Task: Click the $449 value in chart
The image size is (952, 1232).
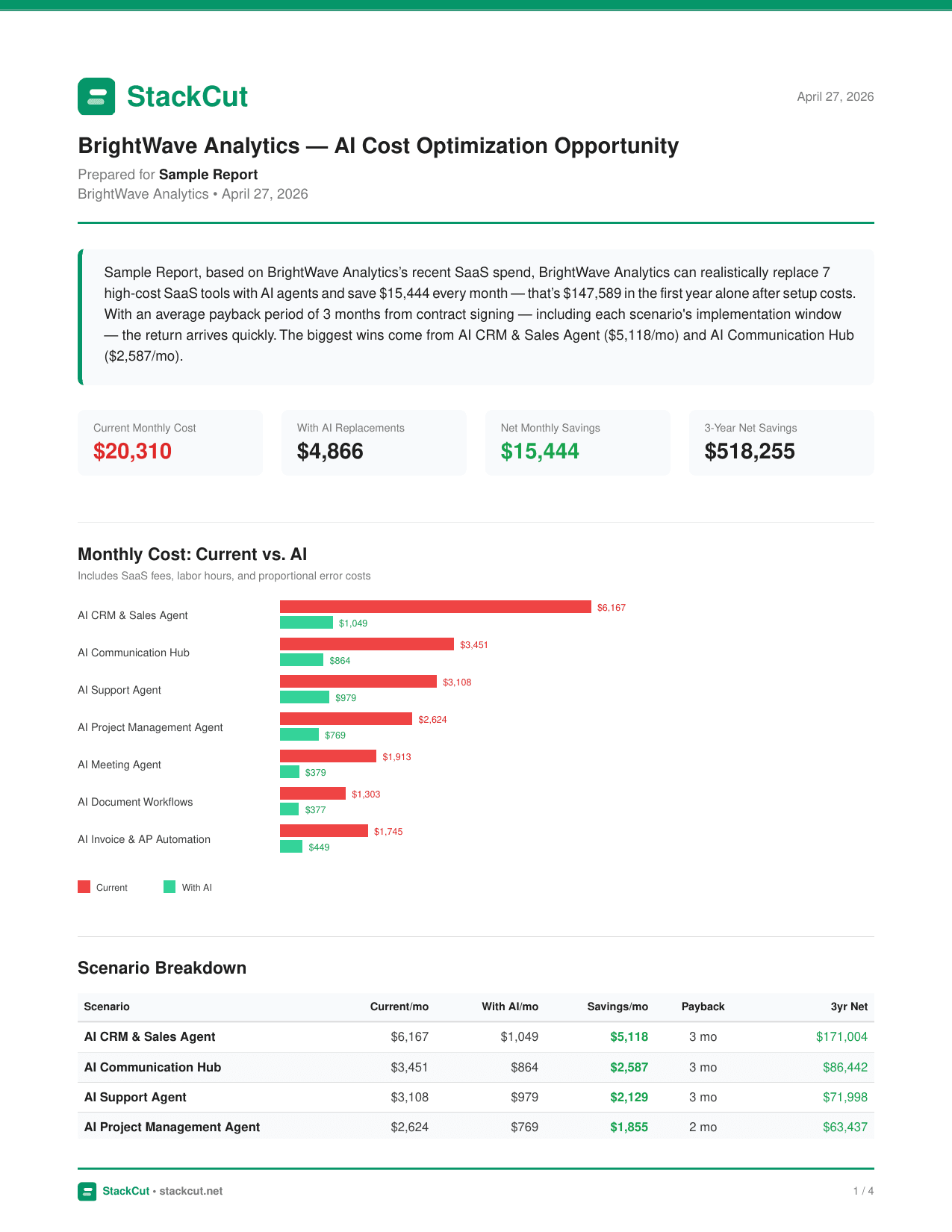Action: click(319, 847)
